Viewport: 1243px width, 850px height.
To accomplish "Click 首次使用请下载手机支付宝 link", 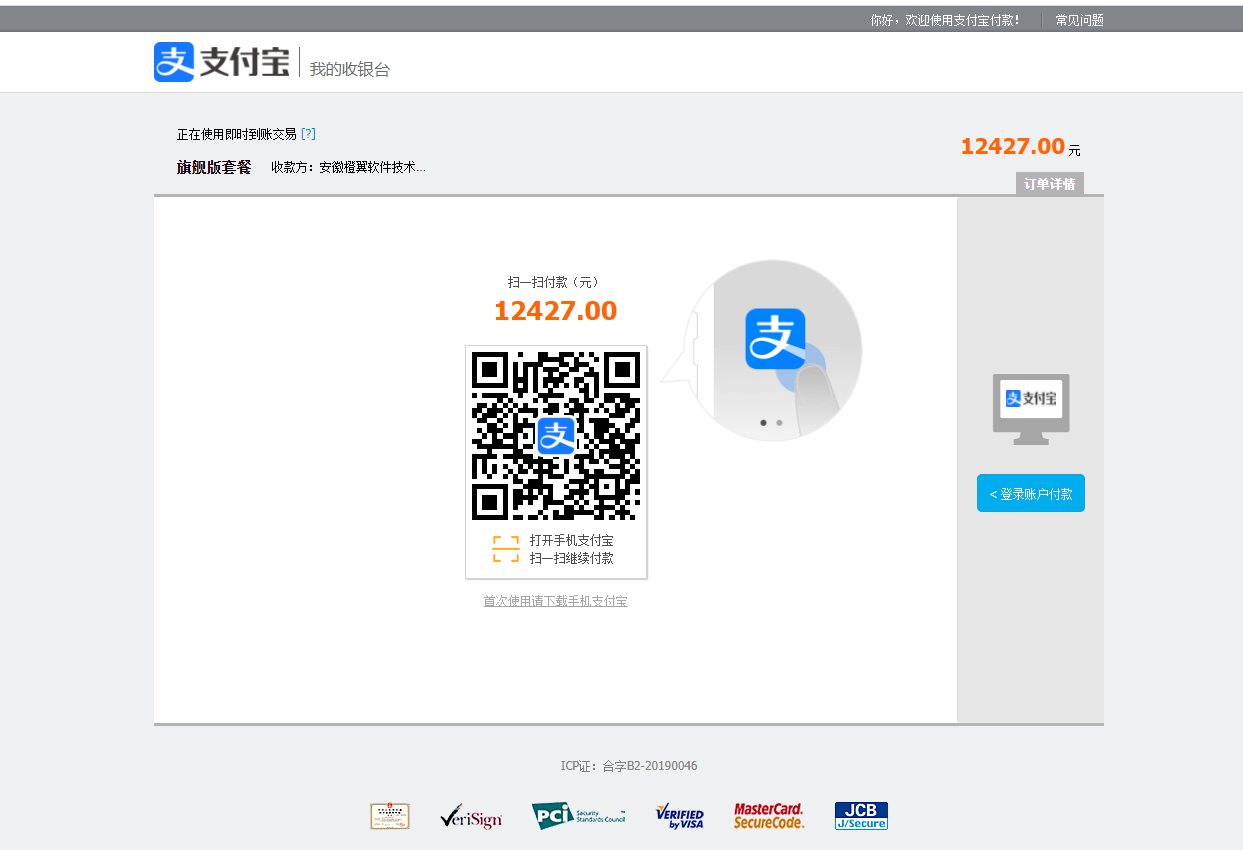I will (555, 601).
